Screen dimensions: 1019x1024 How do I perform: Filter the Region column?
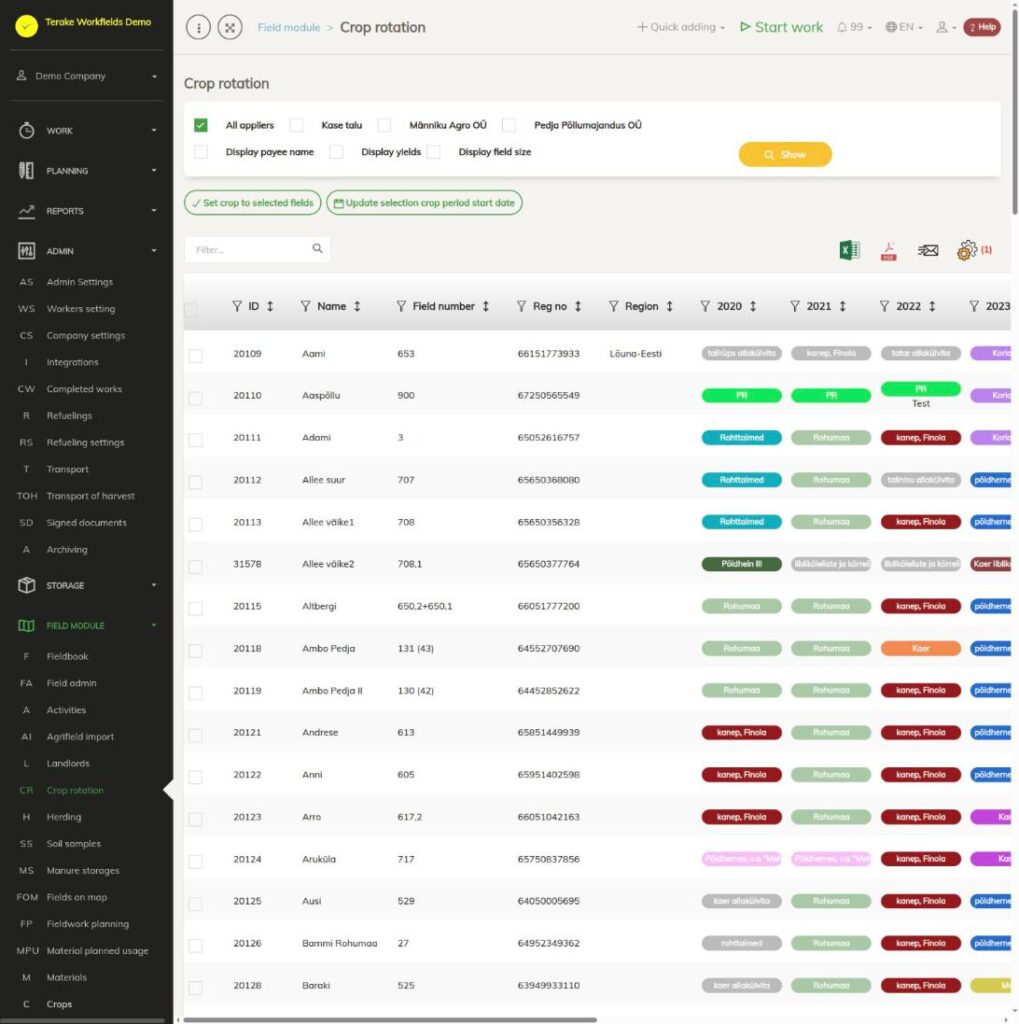tap(613, 306)
